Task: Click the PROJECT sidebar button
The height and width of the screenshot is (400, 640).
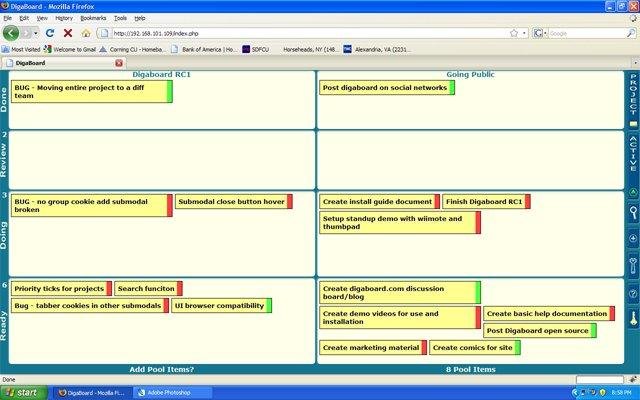Action: tap(633, 100)
